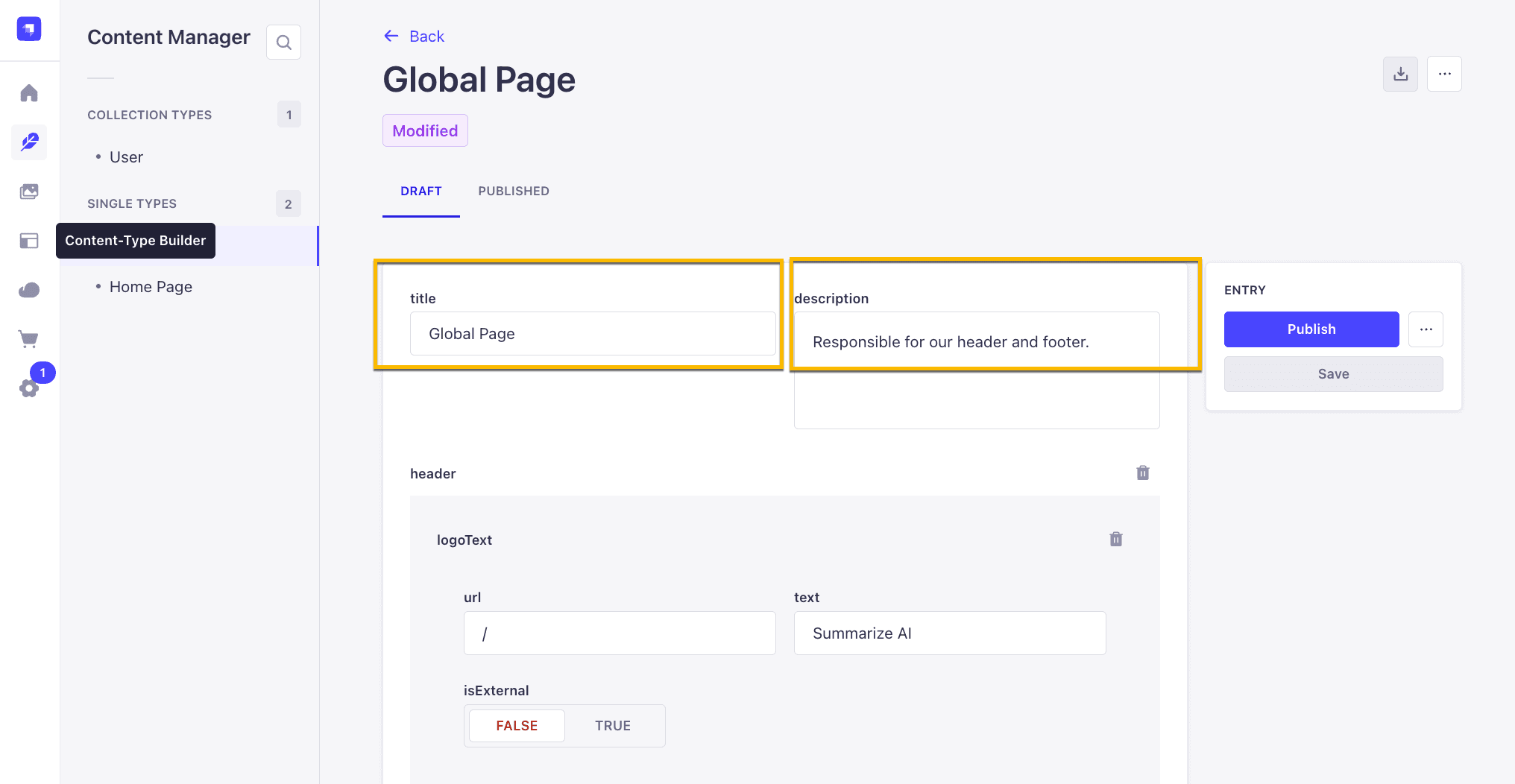Open Settings gear icon
The width and height of the screenshot is (1515, 784).
click(29, 388)
